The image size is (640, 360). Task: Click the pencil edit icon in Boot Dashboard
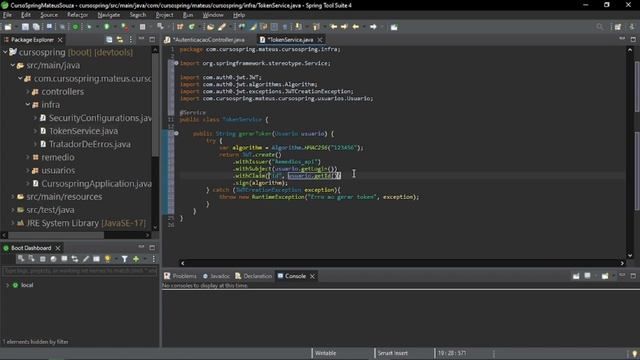[86, 259]
